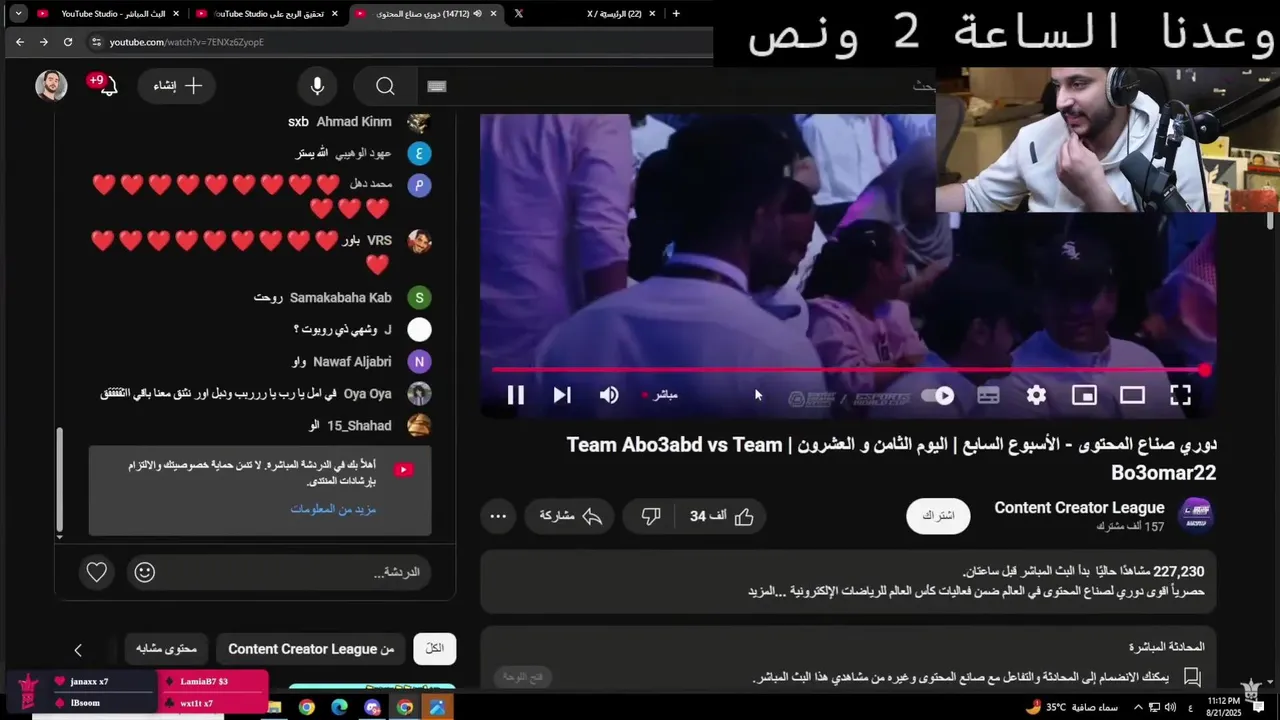
Task: Open the إنشاء create button
Action: (177, 86)
